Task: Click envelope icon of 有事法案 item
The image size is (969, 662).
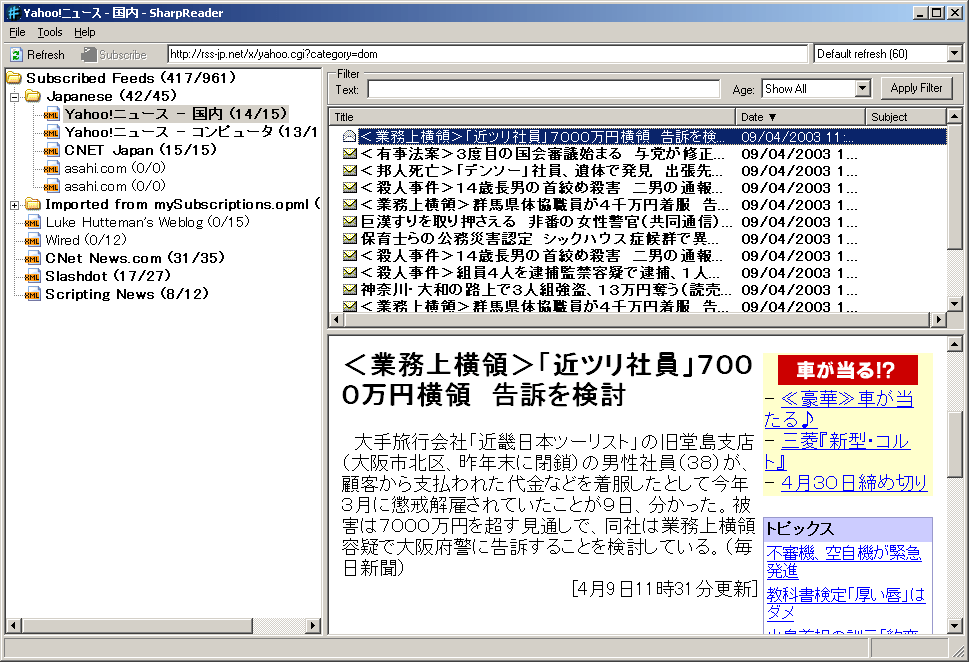Action: pyautogui.click(x=350, y=153)
